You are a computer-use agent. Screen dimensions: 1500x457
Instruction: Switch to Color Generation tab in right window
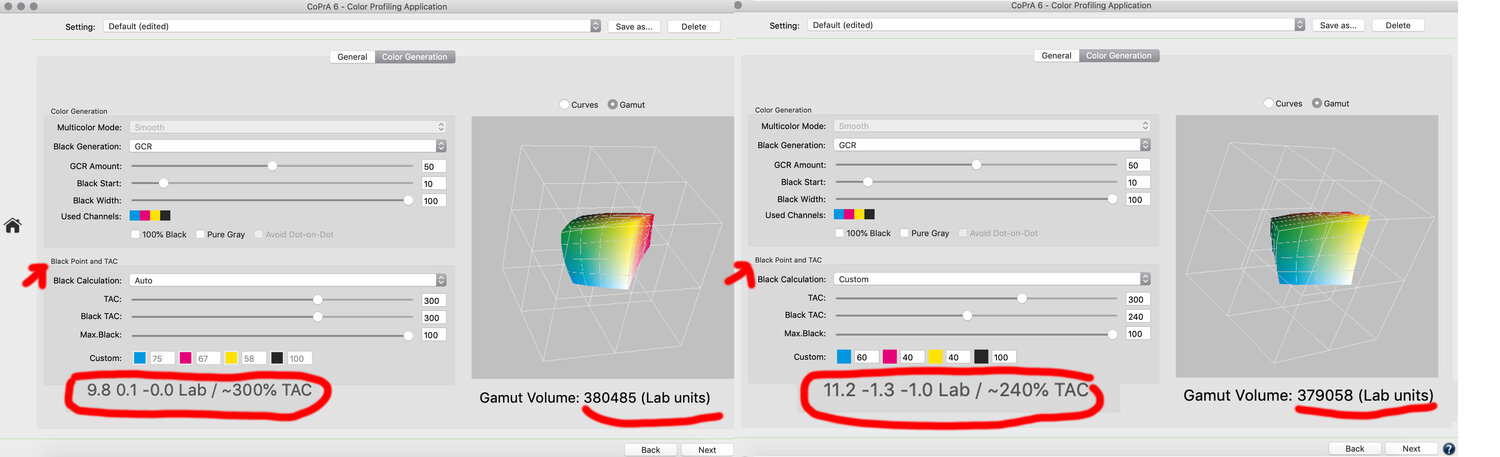tap(1119, 56)
